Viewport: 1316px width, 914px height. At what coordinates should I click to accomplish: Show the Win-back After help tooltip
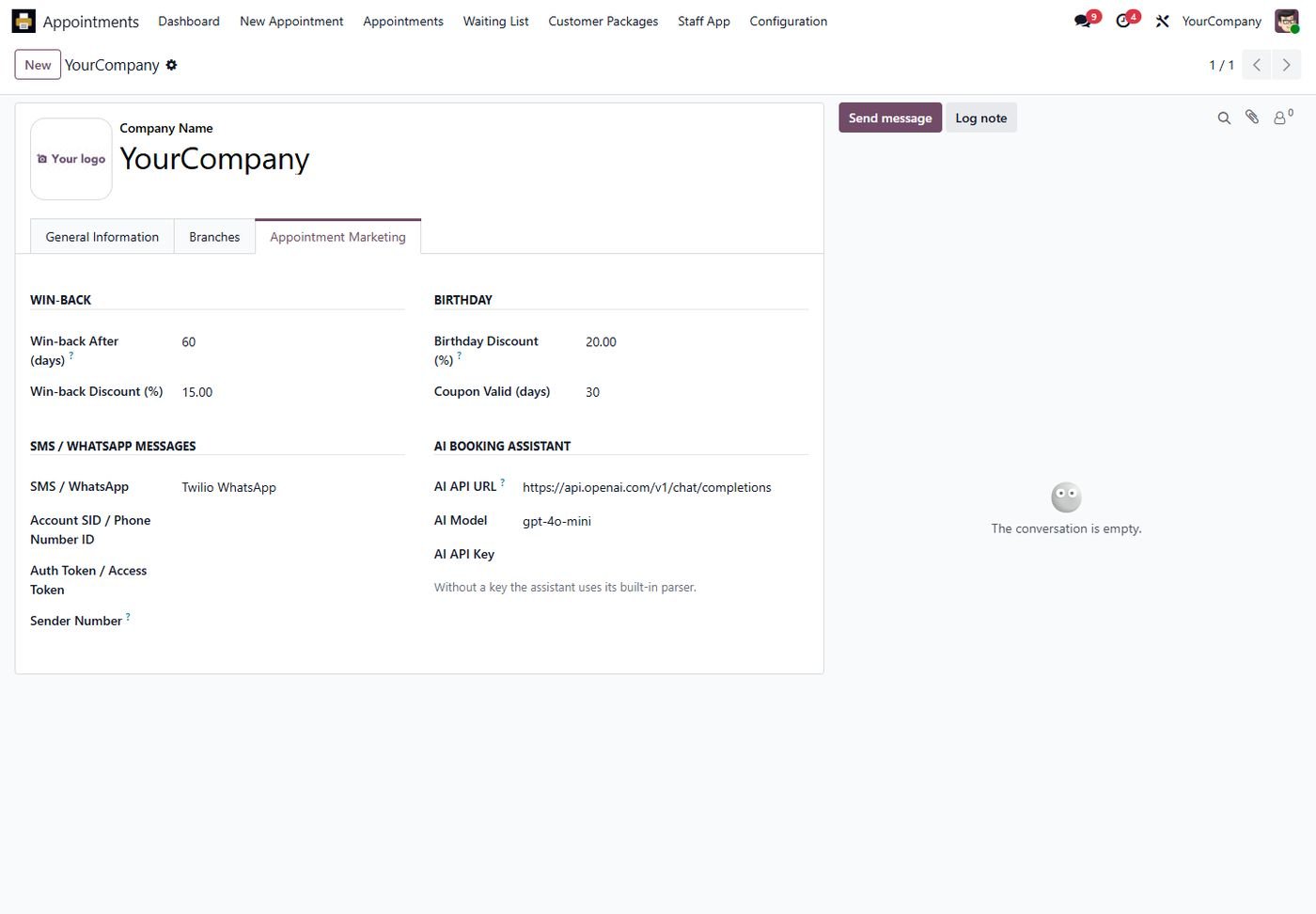point(70,355)
